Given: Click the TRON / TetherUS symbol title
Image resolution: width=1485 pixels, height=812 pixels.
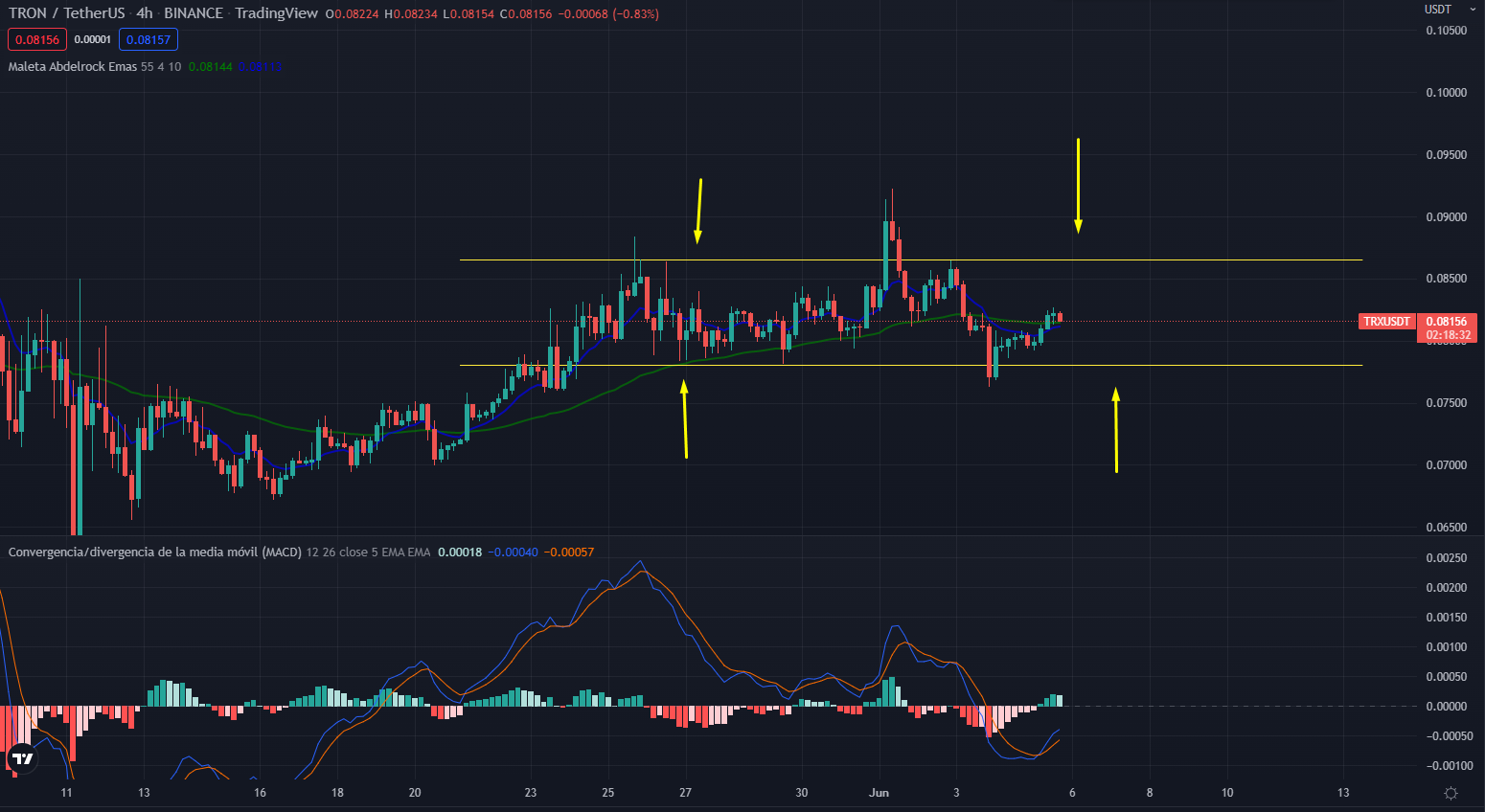Looking at the screenshot, I should (66, 13).
